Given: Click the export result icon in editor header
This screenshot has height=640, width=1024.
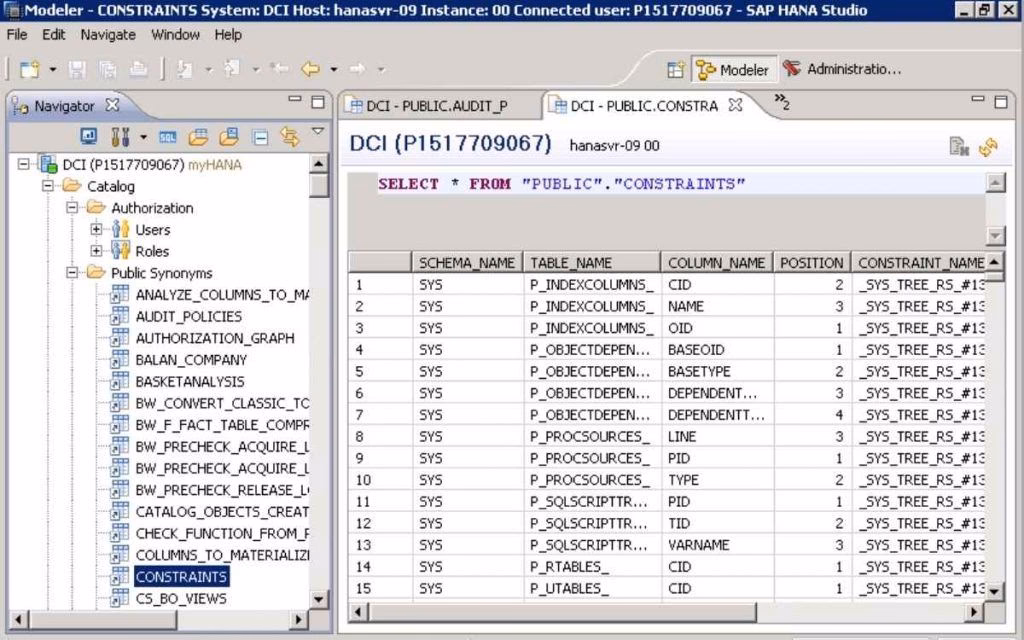Looking at the screenshot, I should point(959,146).
